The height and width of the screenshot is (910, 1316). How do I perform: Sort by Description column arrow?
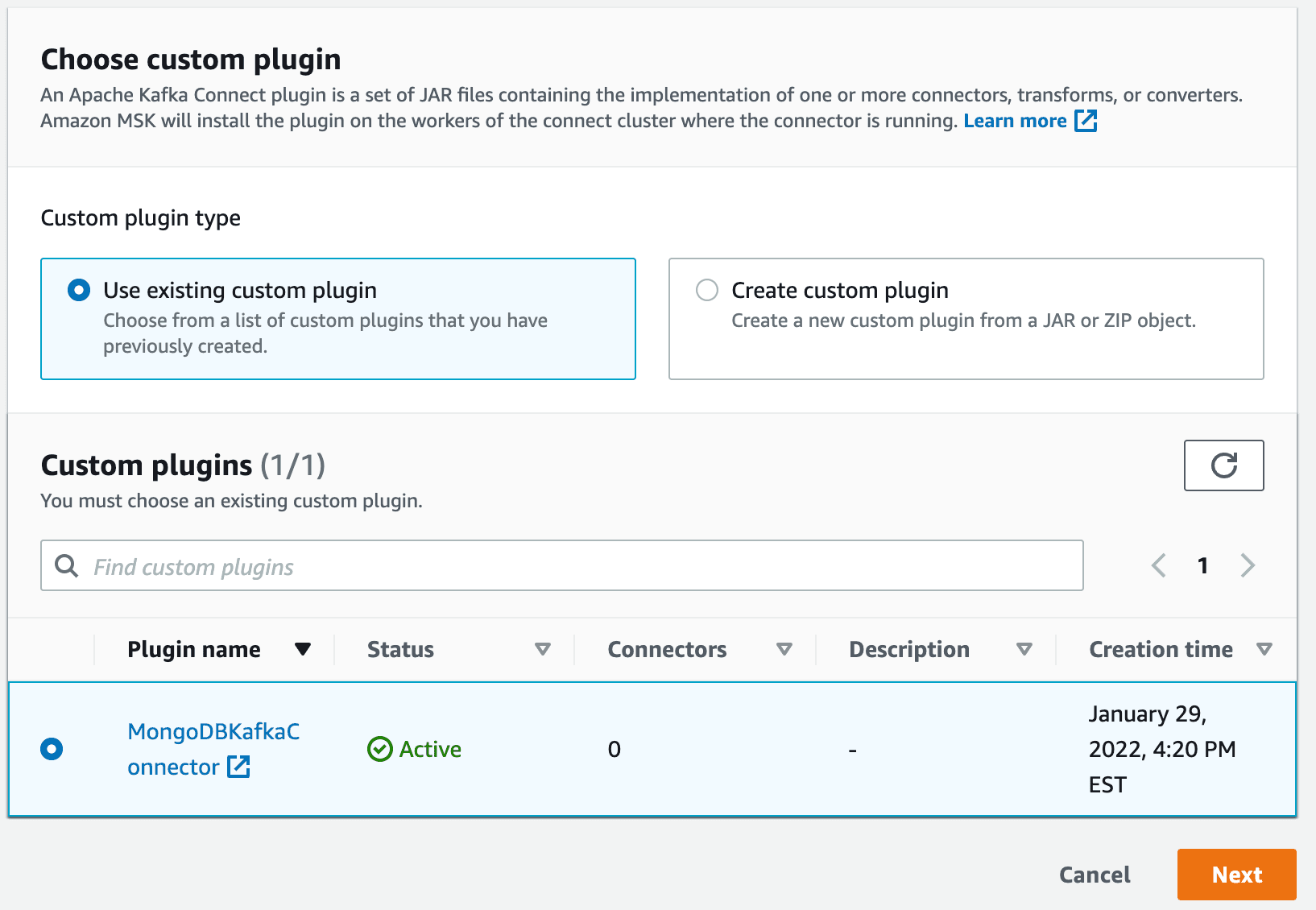1024,649
